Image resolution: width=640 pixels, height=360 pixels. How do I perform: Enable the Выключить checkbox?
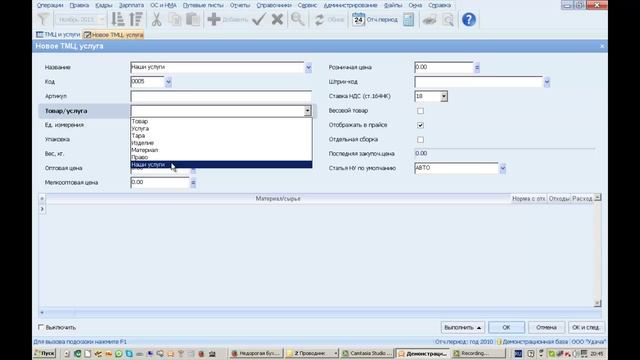click(x=41, y=327)
